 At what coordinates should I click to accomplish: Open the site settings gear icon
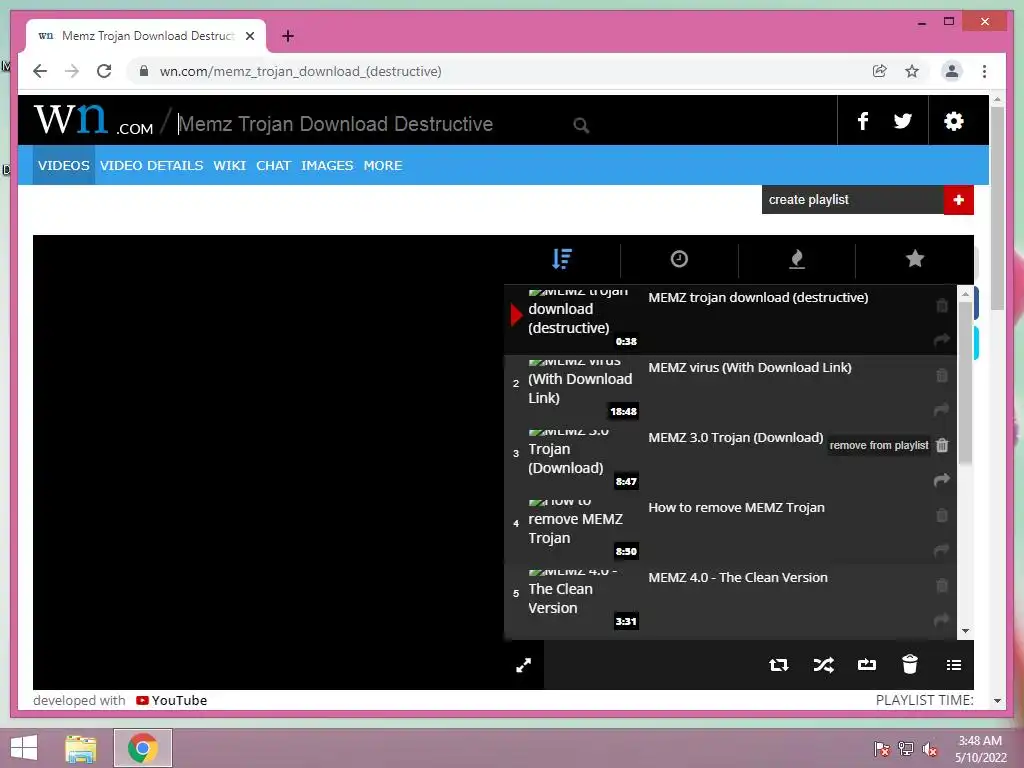pos(953,121)
